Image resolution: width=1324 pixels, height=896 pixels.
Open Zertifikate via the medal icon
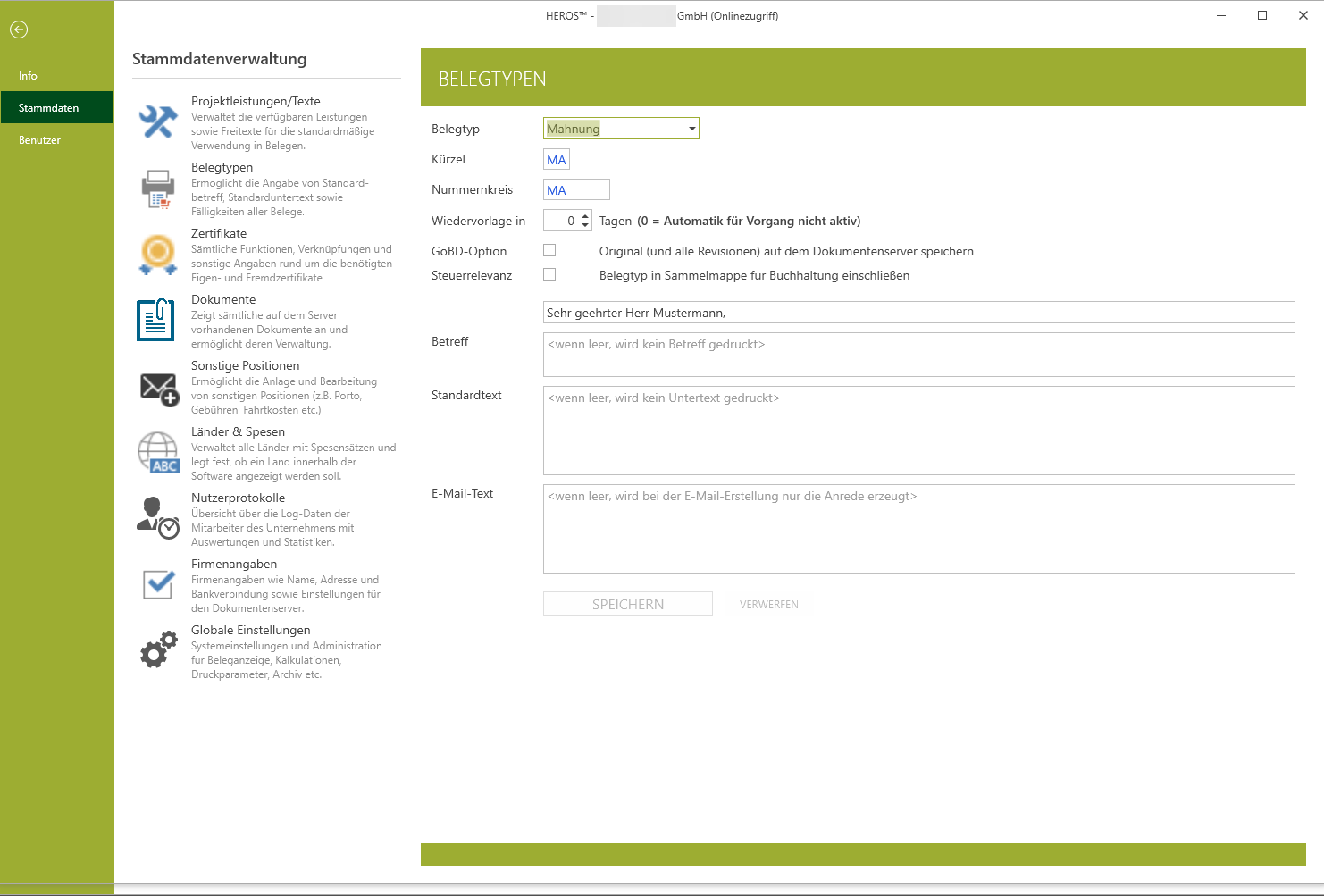[158, 255]
